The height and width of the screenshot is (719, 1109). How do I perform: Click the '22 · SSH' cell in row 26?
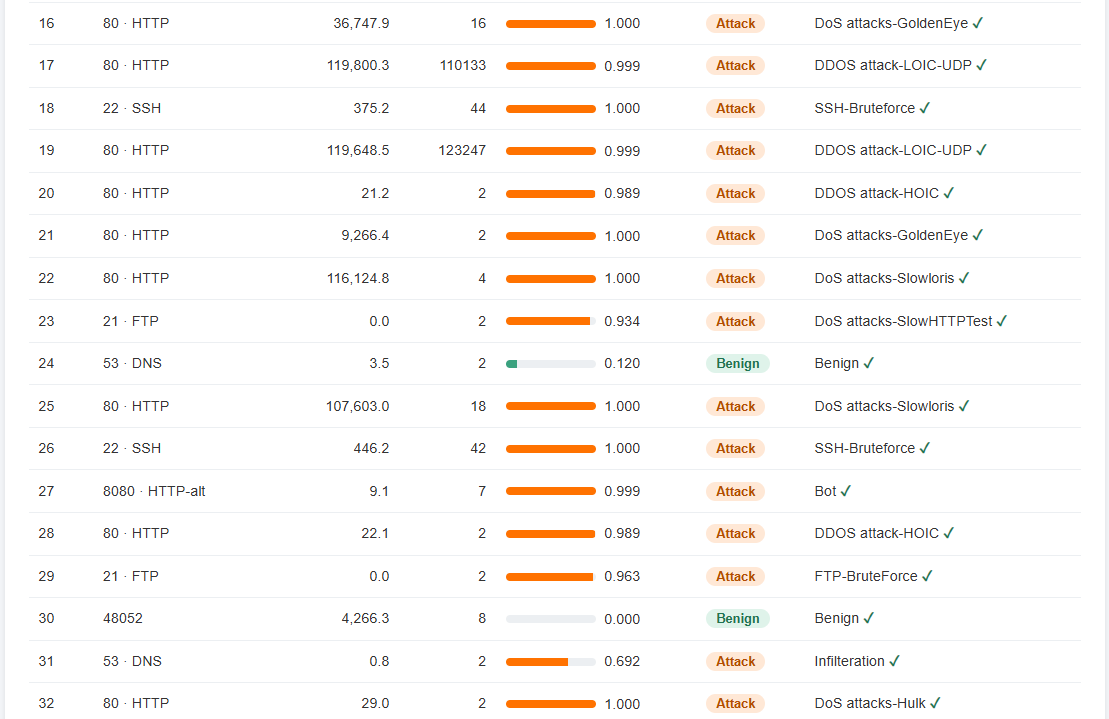point(132,448)
